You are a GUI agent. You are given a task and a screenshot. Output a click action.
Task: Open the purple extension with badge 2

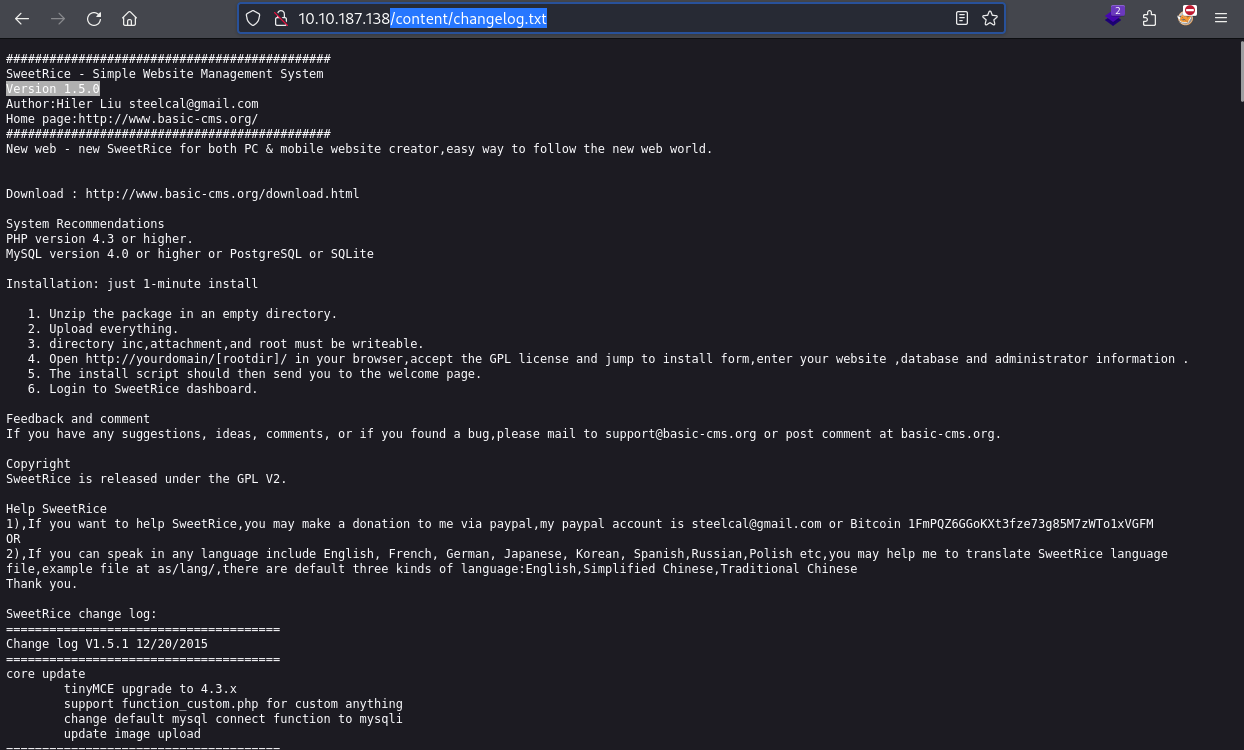[1114, 17]
